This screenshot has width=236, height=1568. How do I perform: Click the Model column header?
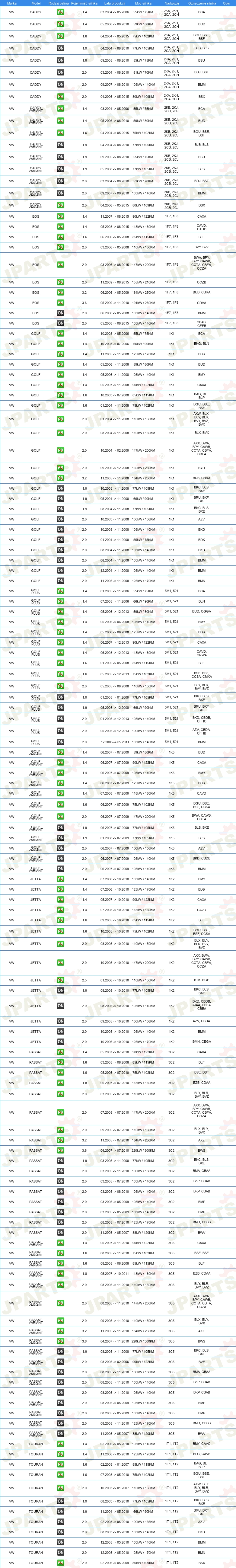(36, 3)
